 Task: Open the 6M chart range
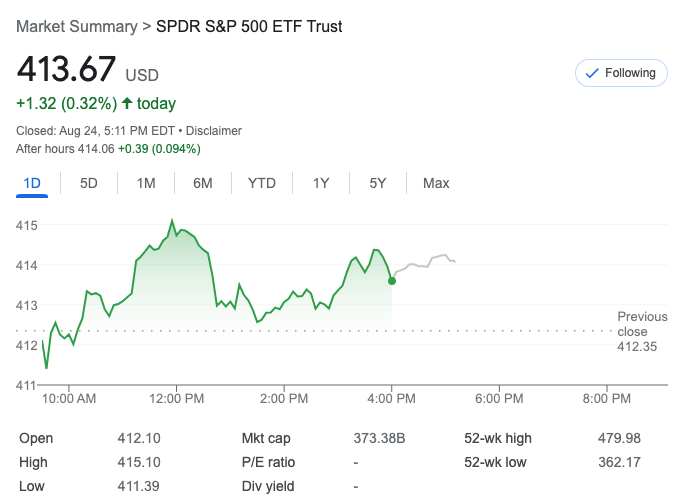pos(203,183)
